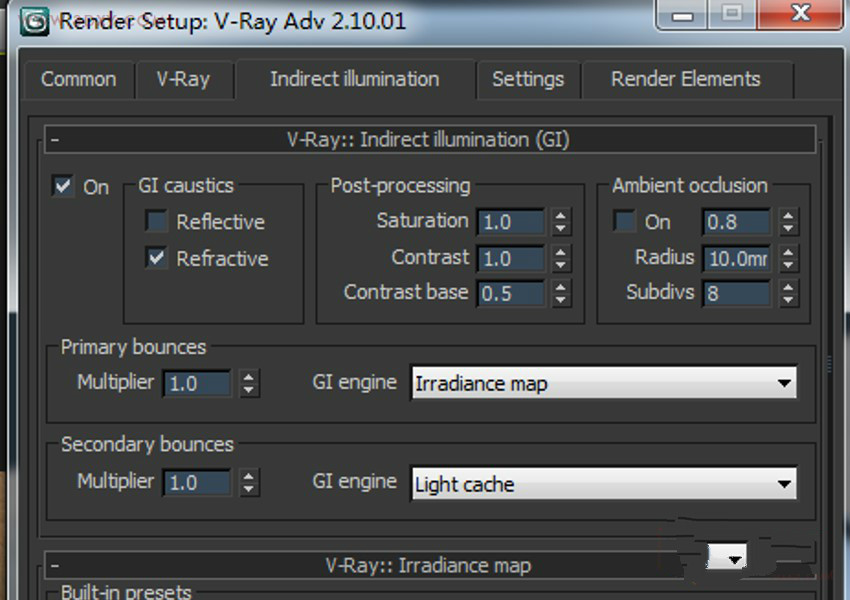Increase Subdivs using the up spinner arrow
Image resolution: width=850 pixels, height=600 pixels.
pyautogui.click(x=788, y=287)
